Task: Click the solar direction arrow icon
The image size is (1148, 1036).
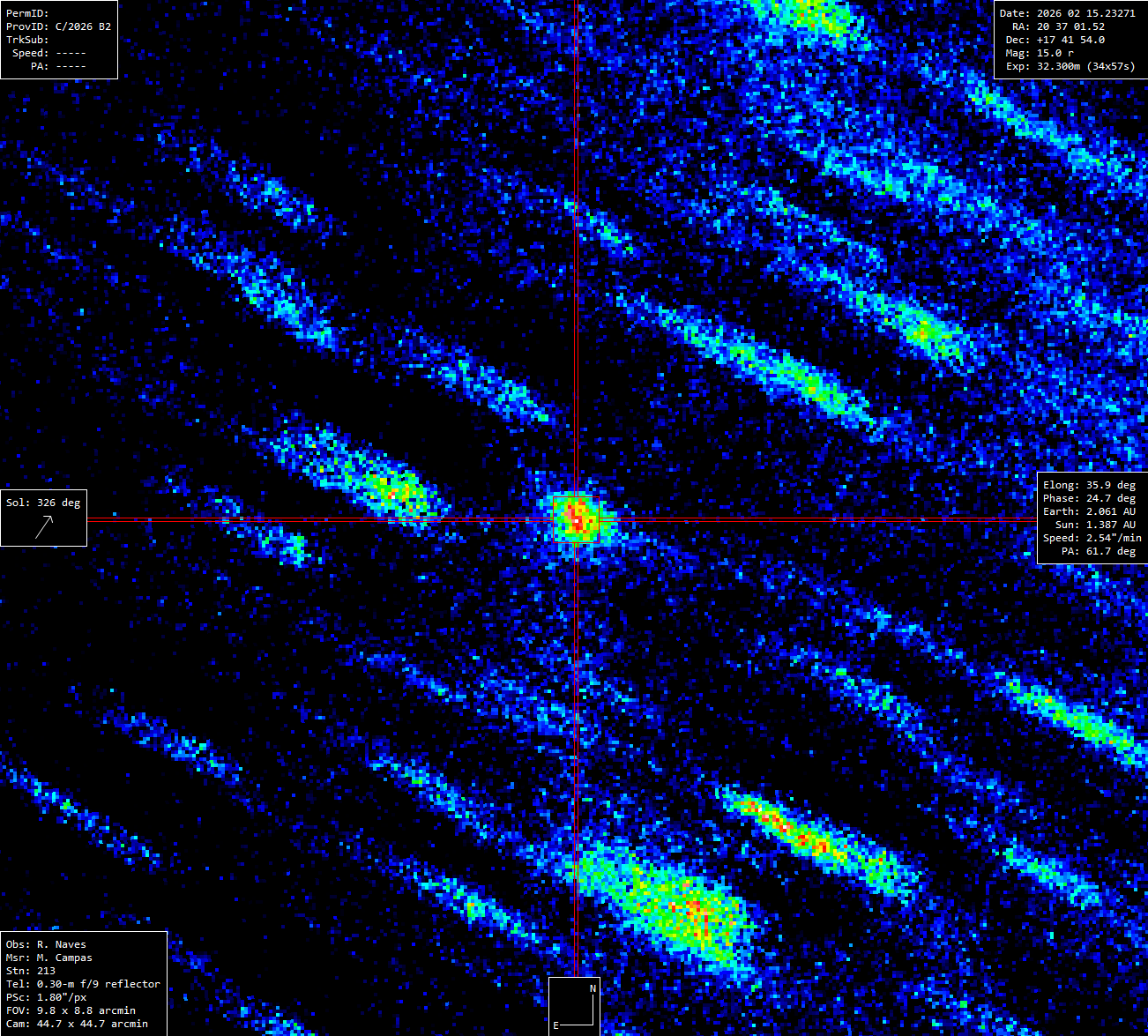Action: 43,526
